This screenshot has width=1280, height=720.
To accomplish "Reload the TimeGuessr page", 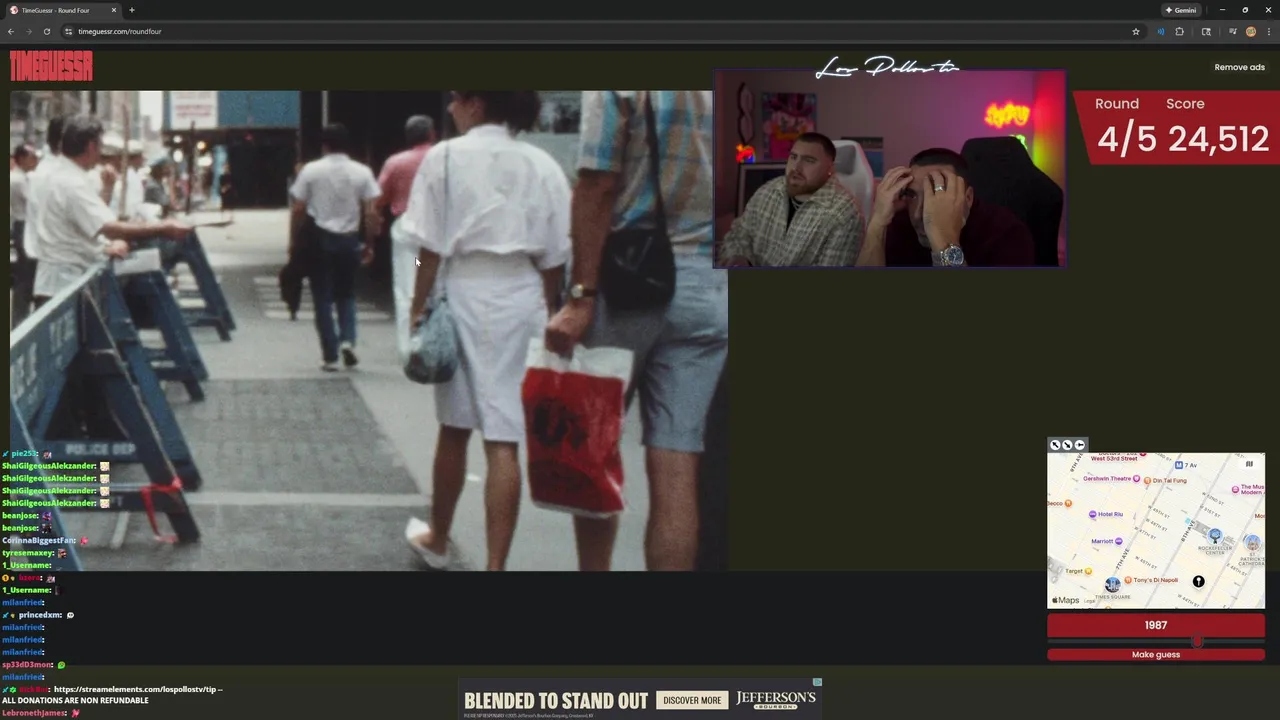I will [46, 31].
